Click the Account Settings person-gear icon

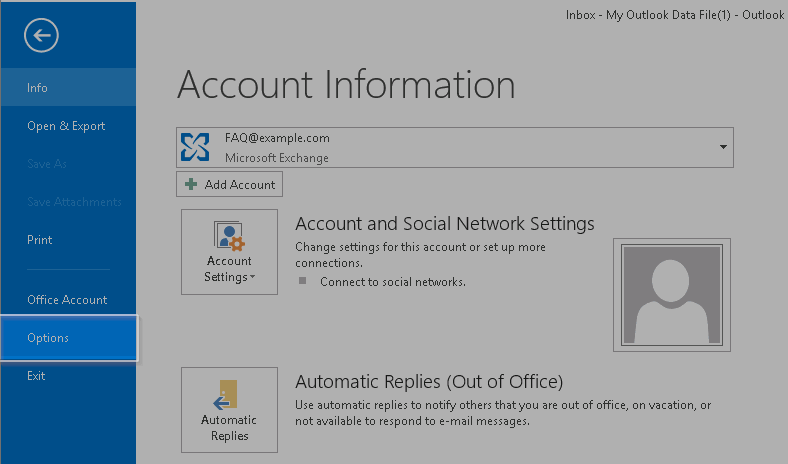[x=229, y=236]
